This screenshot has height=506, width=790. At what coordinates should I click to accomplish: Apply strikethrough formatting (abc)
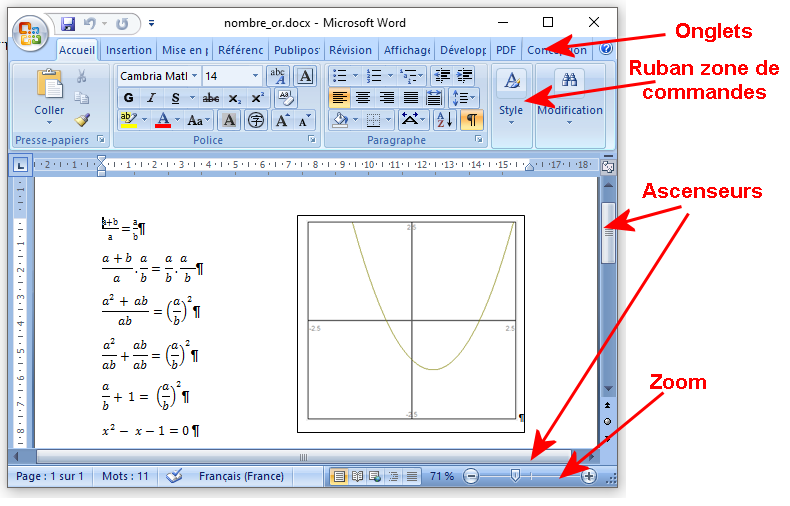pos(210,98)
